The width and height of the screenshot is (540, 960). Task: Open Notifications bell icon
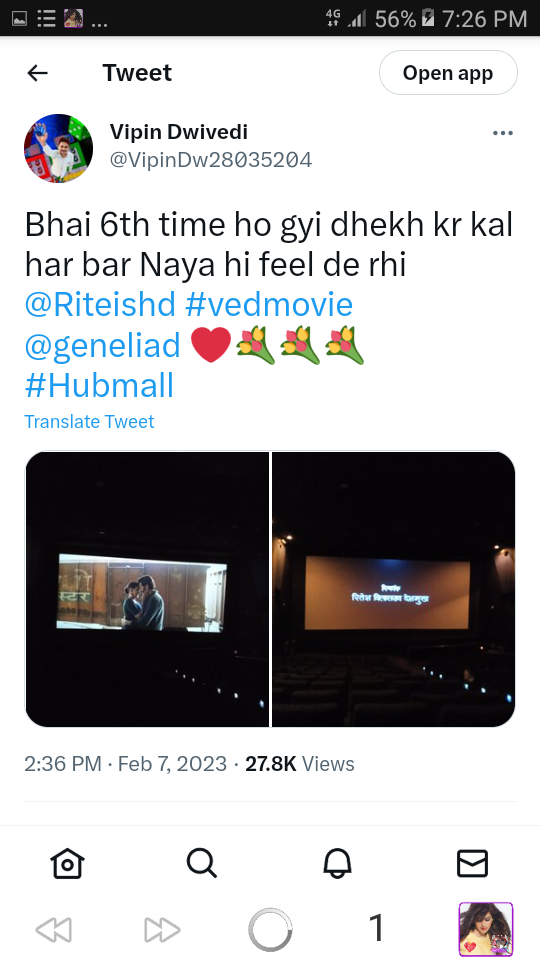337,863
